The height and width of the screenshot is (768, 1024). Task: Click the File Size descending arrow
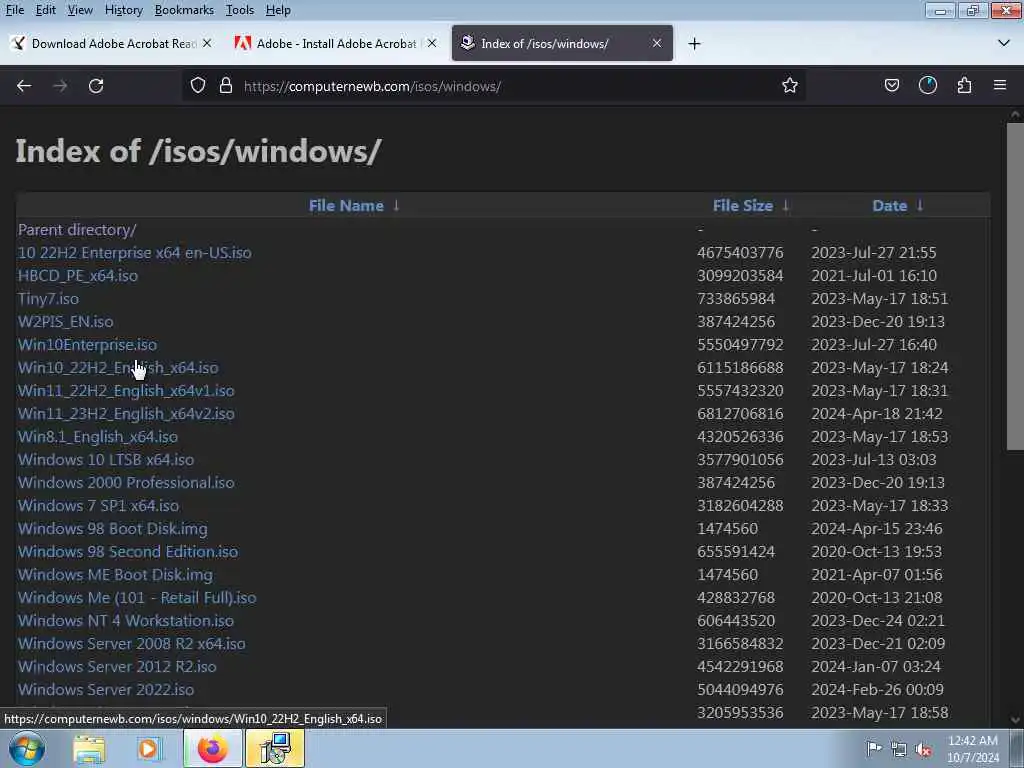pos(786,205)
